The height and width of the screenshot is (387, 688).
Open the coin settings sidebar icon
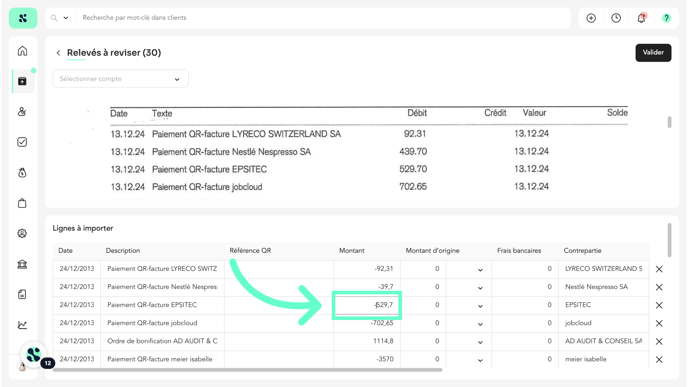22,233
